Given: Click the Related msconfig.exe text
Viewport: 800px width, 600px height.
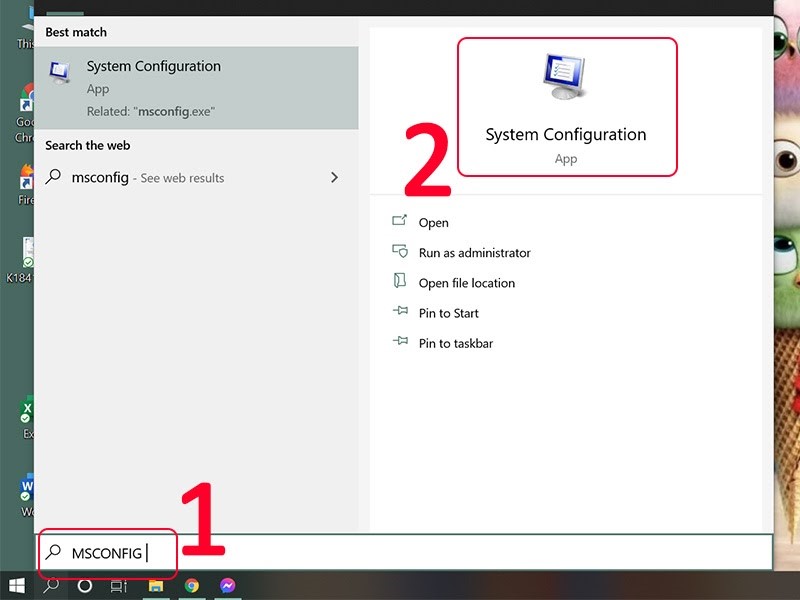Looking at the screenshot, I should [151, 112].
